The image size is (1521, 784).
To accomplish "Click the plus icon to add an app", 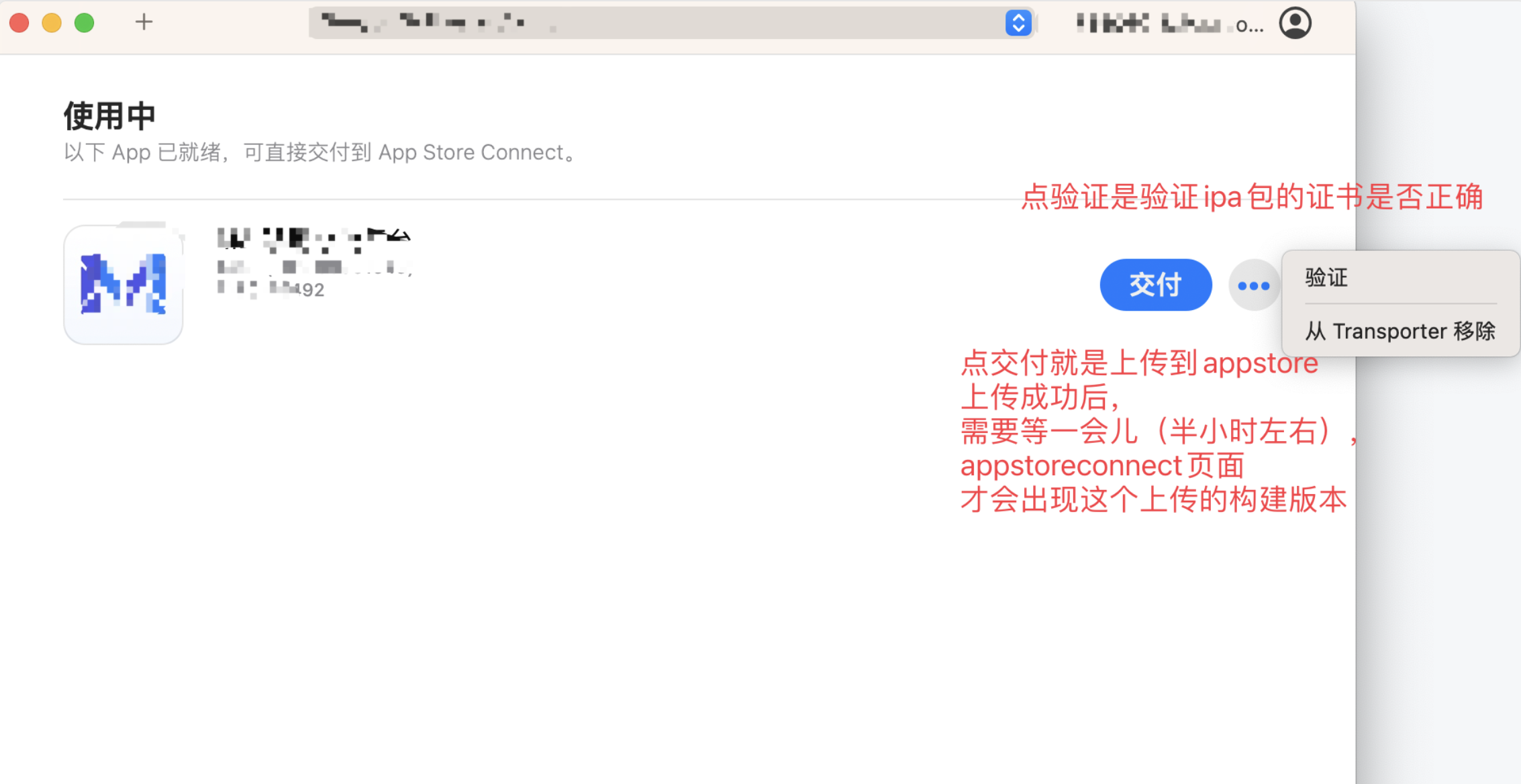I will click(144, 23).
